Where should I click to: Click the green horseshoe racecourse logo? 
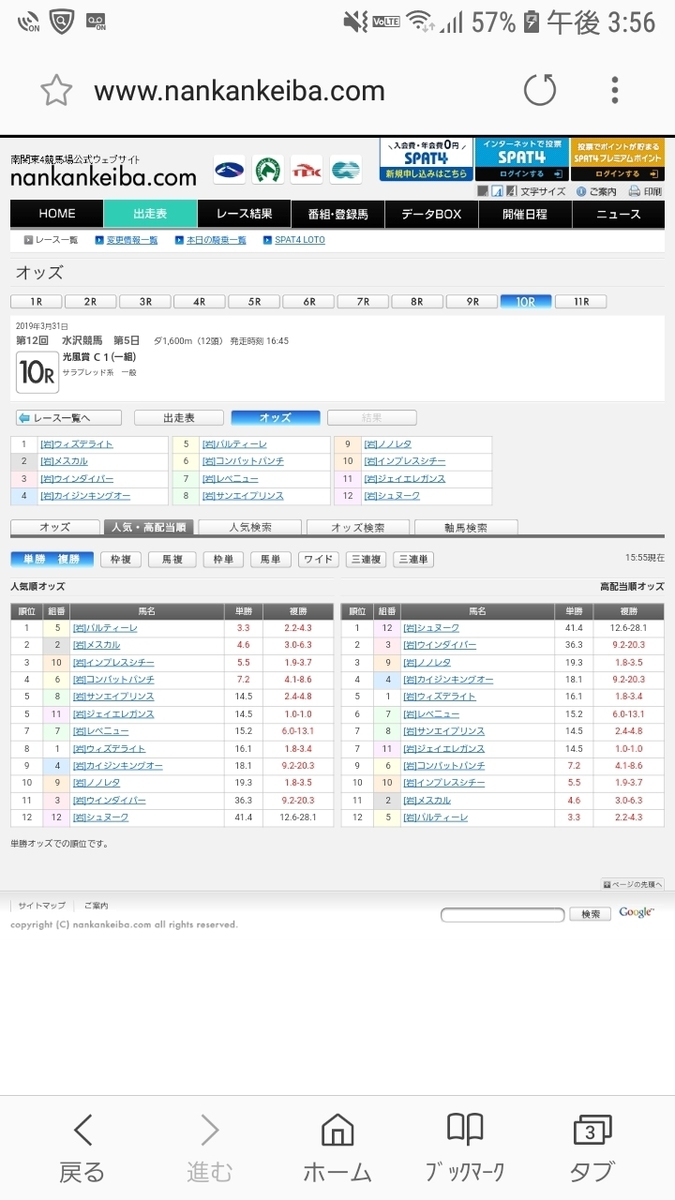(267, 170)
